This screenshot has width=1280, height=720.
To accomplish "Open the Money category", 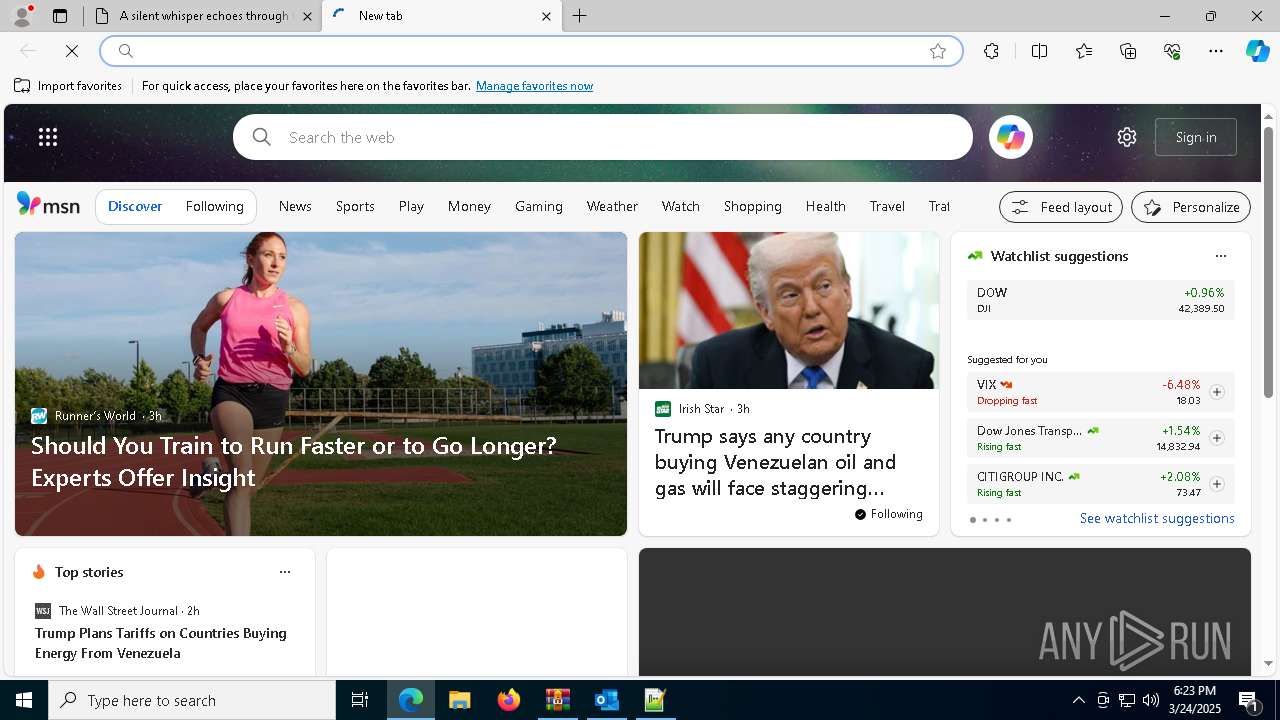I will (469, 206).
